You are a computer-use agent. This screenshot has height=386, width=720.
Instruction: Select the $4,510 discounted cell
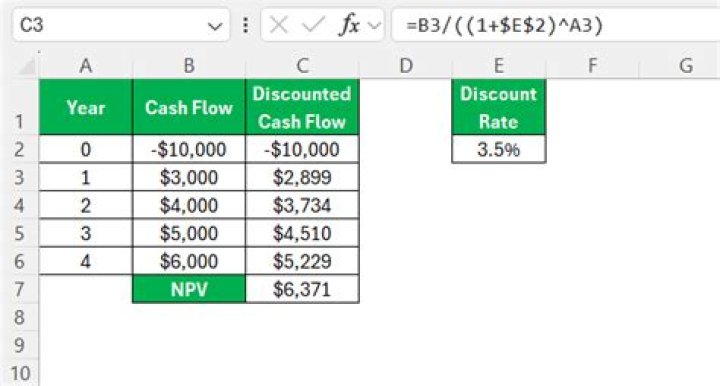coord(302,233)
